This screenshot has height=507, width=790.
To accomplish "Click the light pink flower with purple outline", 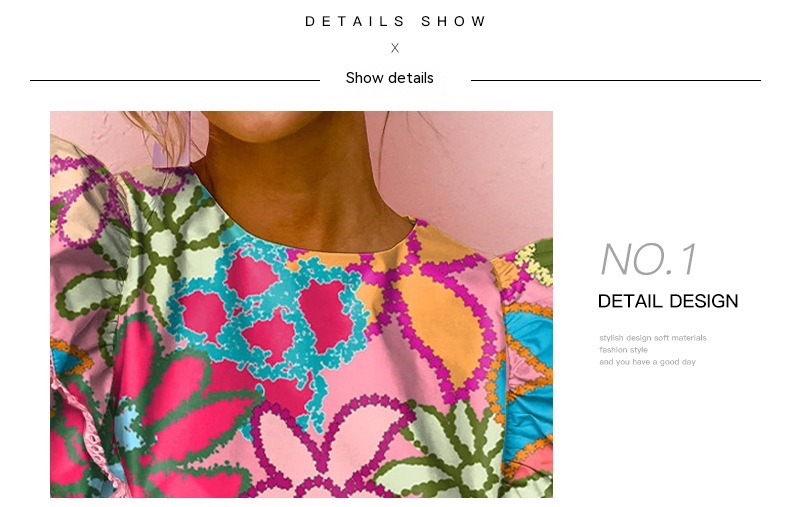I will (322, 449).
